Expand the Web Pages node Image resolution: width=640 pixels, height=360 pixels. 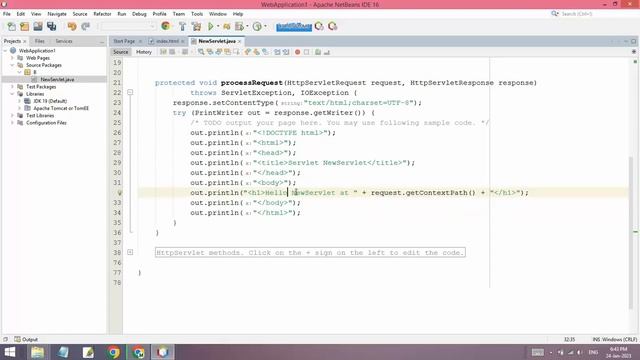point(12,58)
